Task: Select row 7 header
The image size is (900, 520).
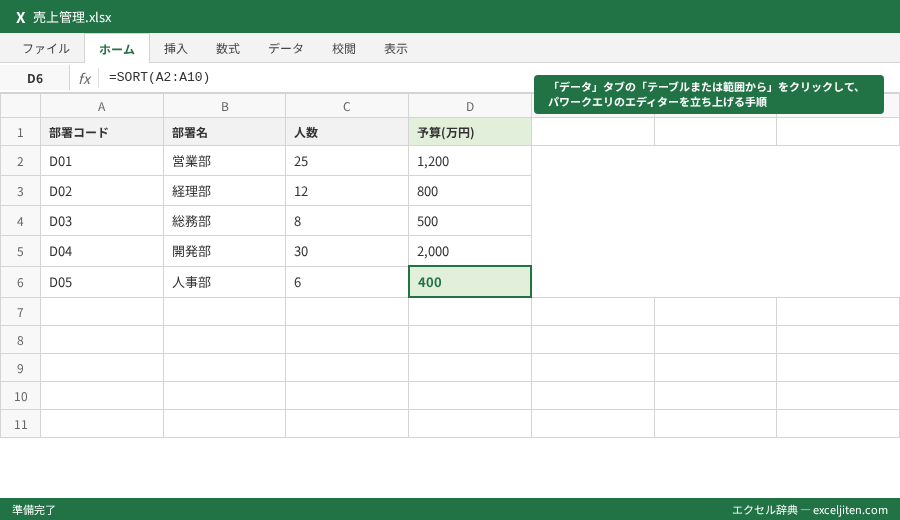Action: point(20,312)
